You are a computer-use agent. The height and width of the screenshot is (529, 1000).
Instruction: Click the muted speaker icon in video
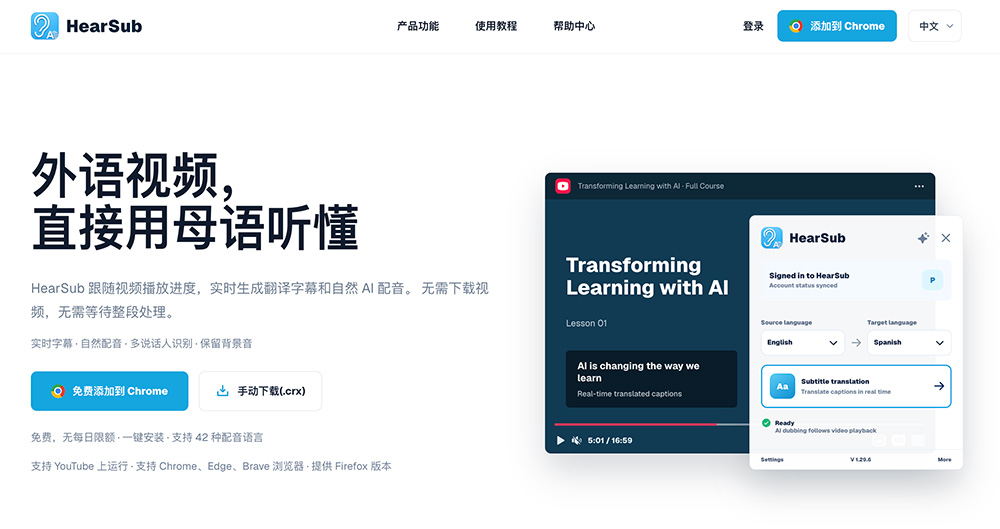click(x=577, y=440)
